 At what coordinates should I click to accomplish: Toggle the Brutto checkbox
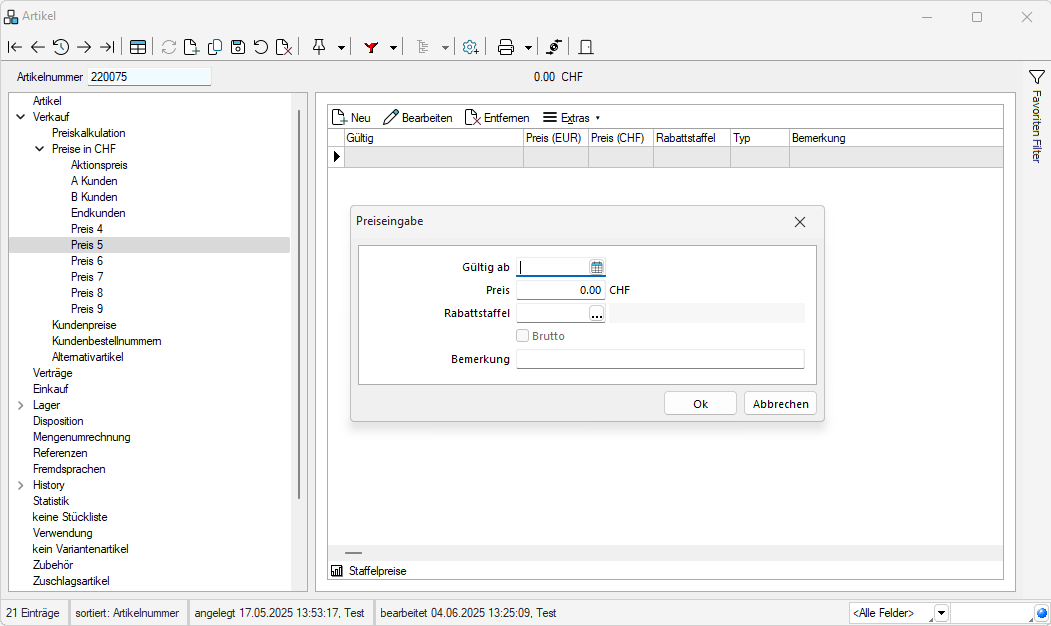tap(522, 337)
